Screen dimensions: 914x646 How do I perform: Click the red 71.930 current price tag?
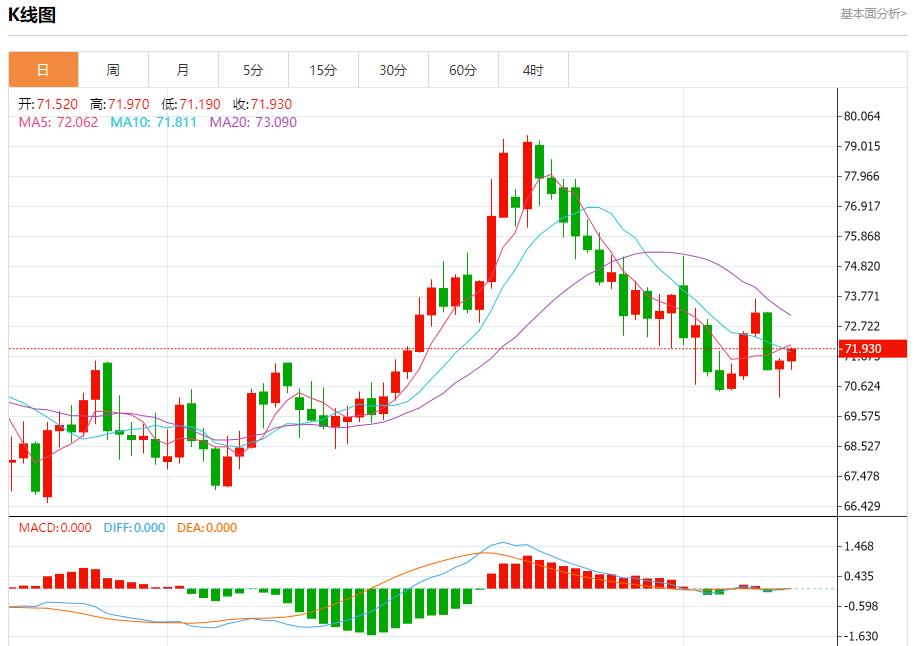pos(872,349)
